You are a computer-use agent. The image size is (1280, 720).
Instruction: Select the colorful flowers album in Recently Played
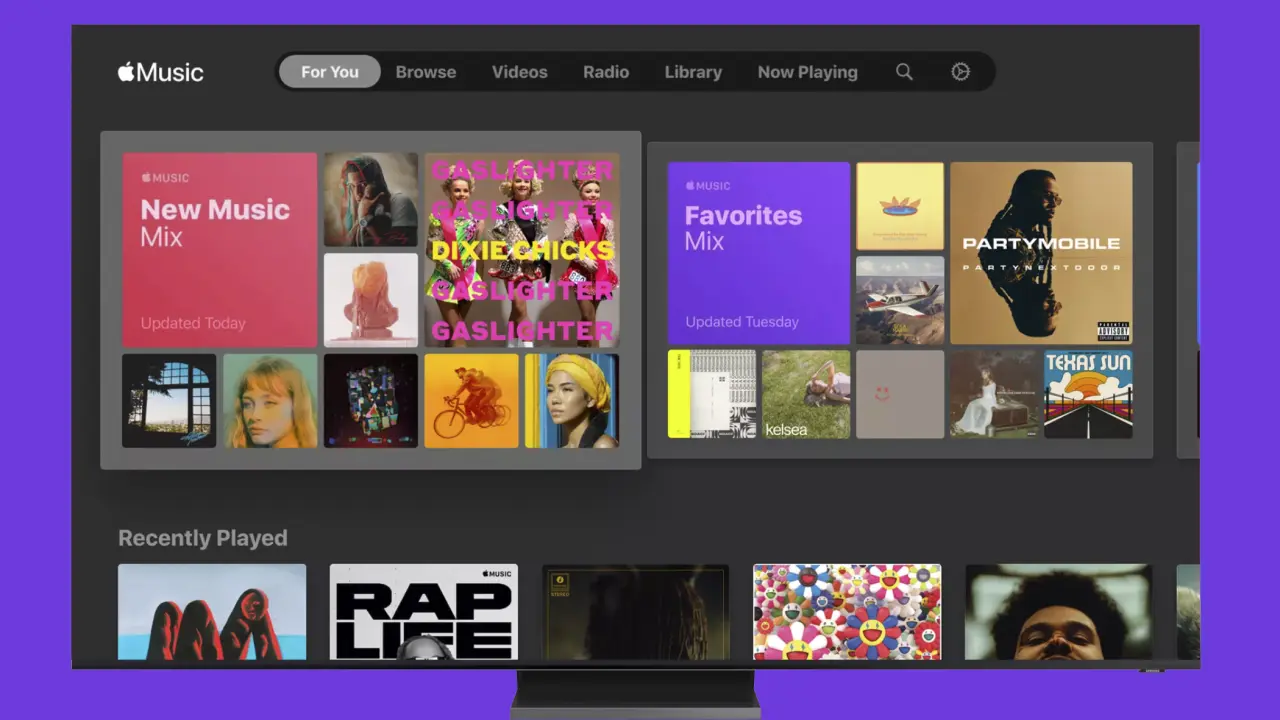tap(846, 612)
